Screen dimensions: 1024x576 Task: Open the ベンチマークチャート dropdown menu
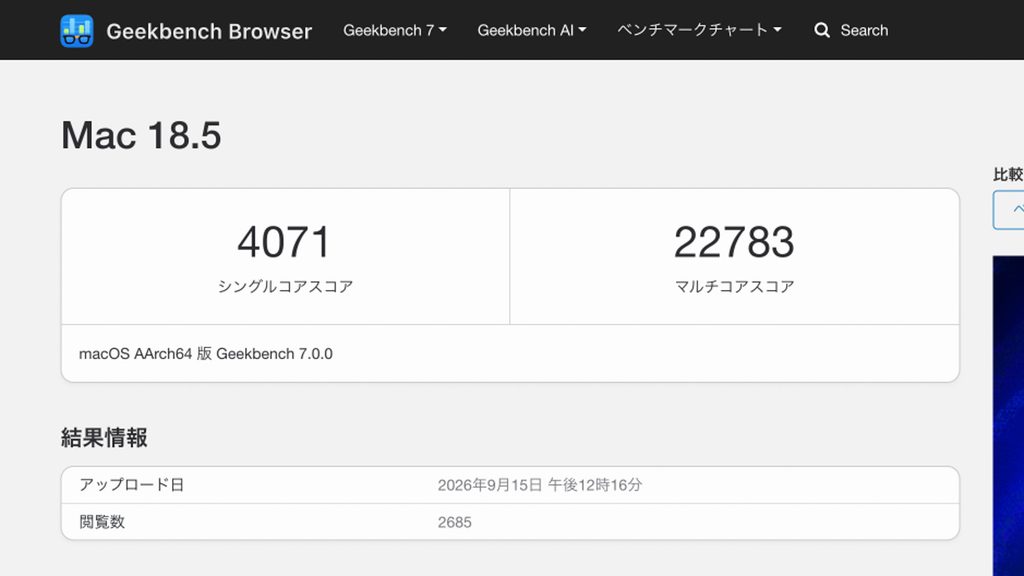point(699,30)
